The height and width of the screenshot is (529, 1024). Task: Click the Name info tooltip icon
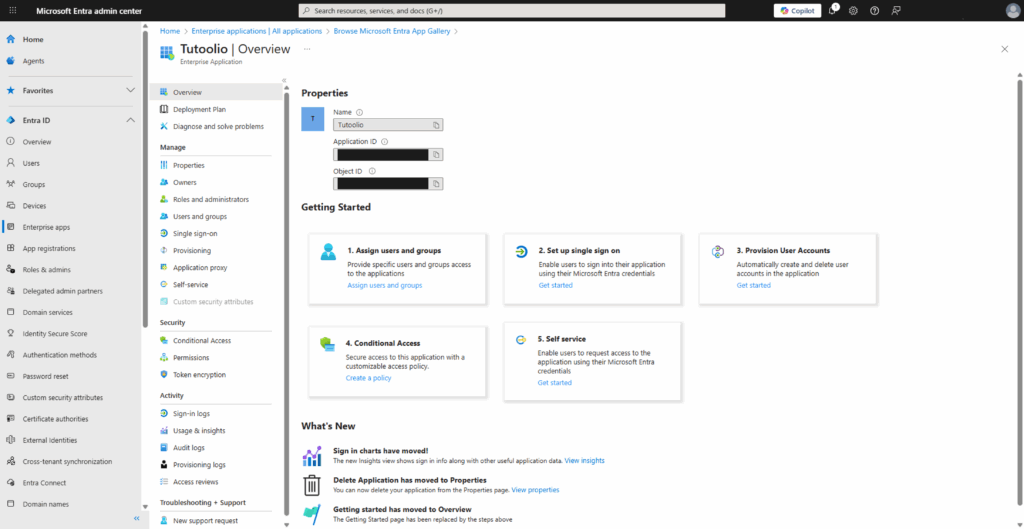coord(359,112)
